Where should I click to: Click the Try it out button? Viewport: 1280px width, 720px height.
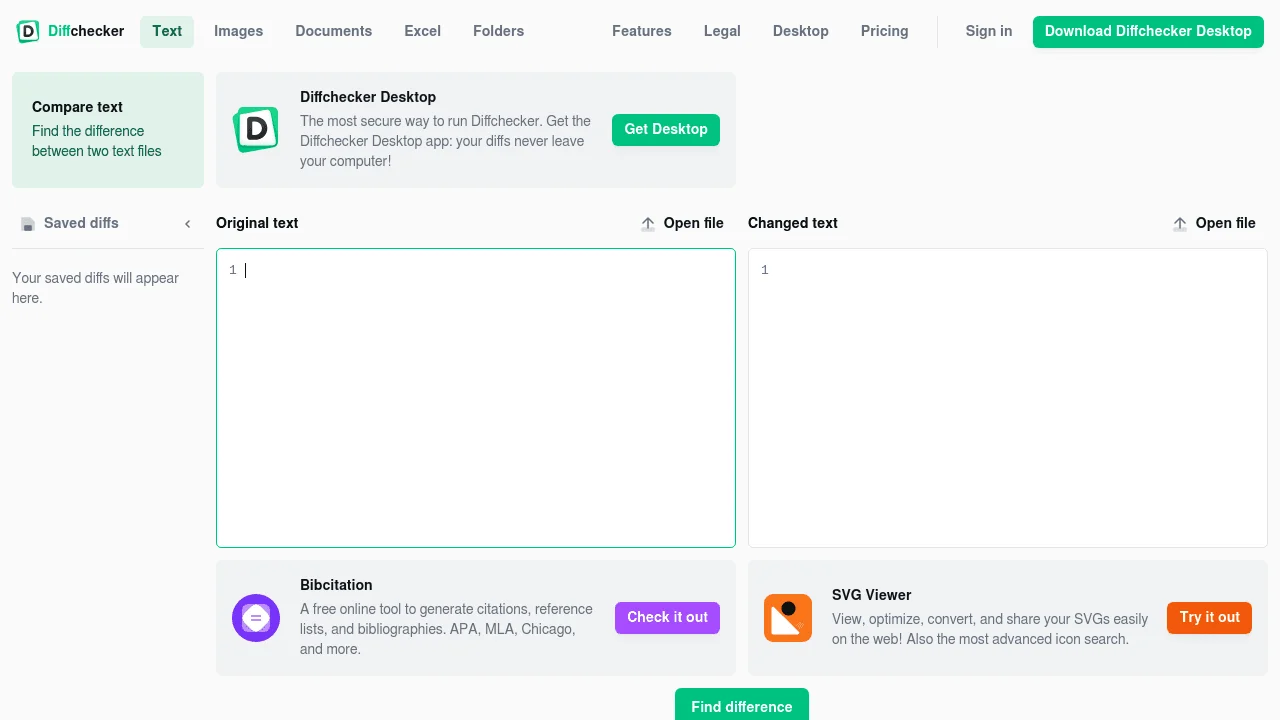tap(1208, 617)
